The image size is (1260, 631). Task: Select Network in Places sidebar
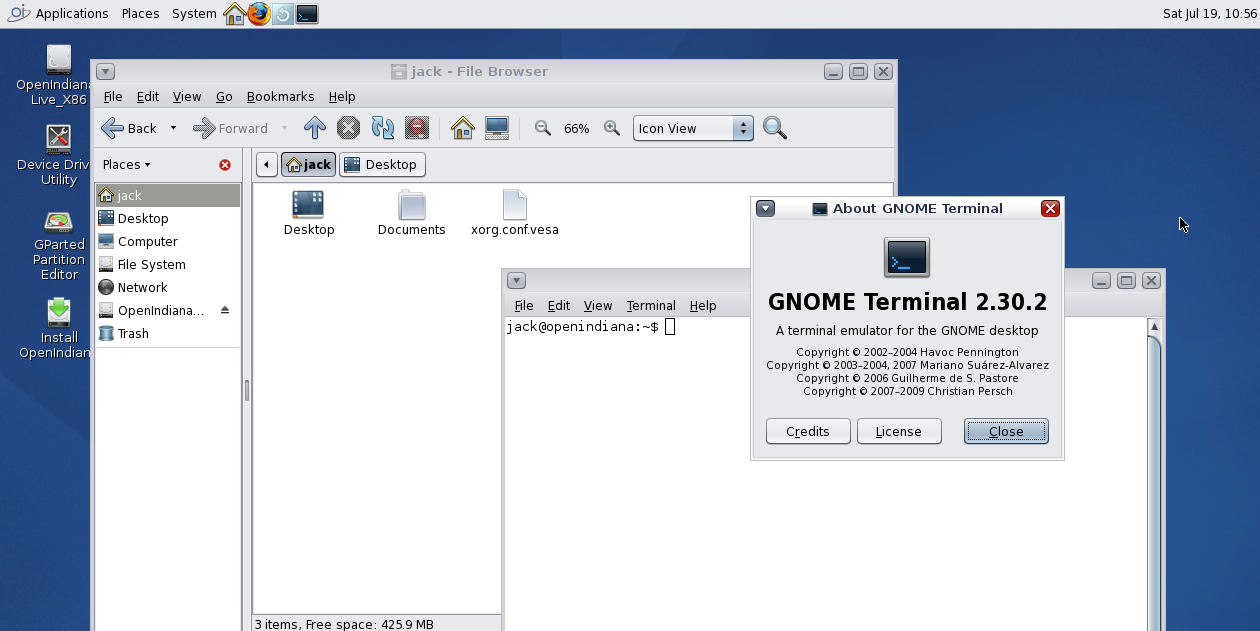168,287
